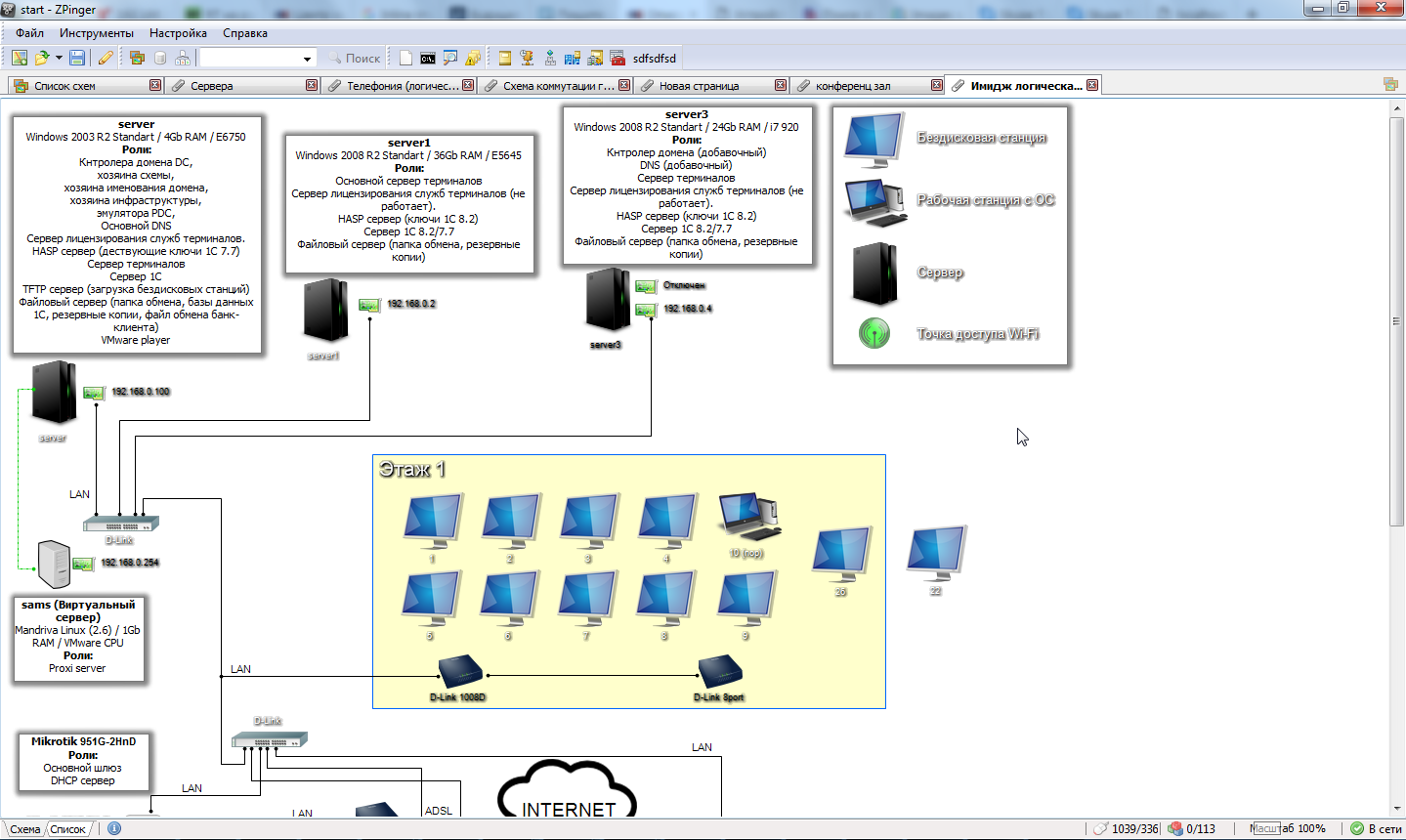1406x840 pixels.
Task: Open the tab list button at far right
Action: [1390, 85]
